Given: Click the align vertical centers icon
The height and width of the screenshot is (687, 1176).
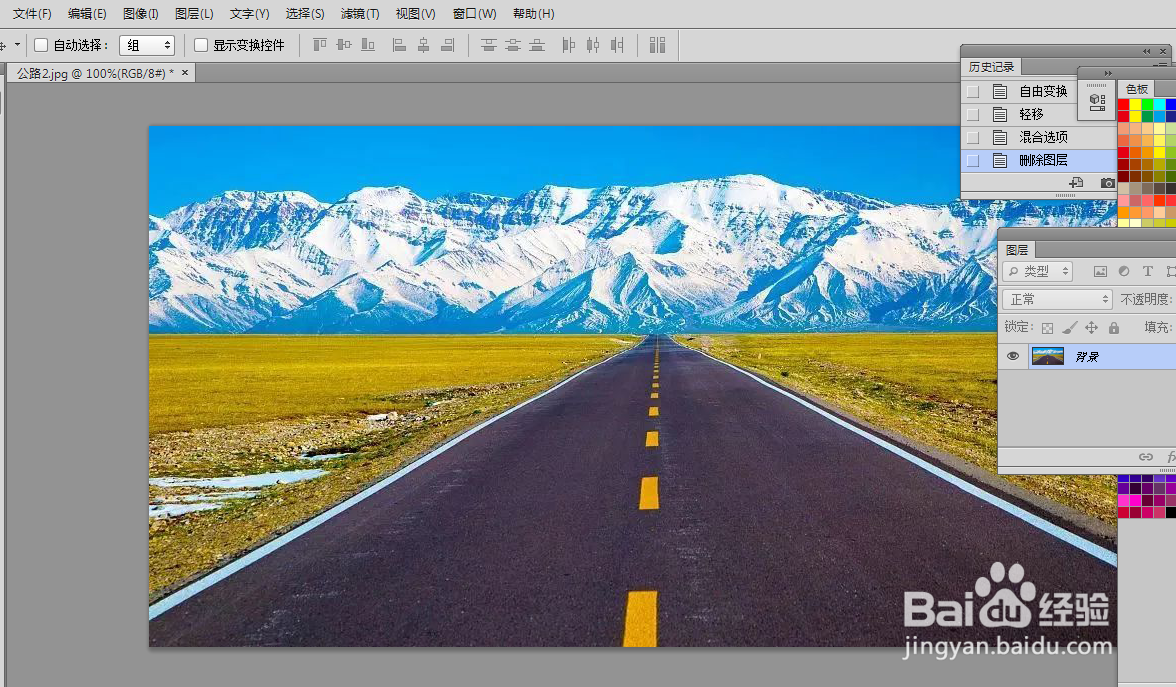Looking at the screenshot, I should (x=344, y=45).
